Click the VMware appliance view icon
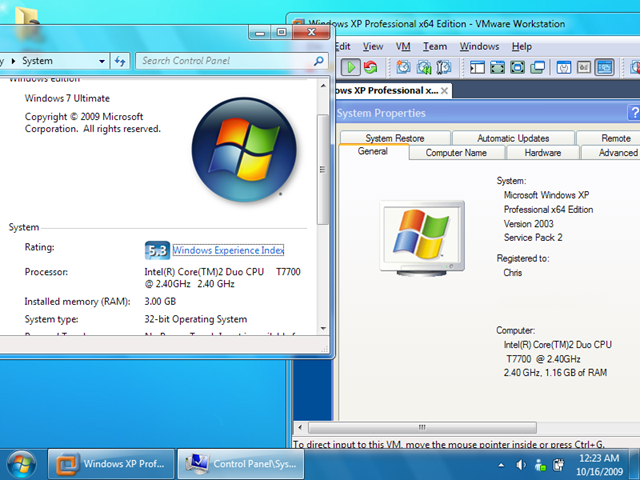 (x=584, y=67)
